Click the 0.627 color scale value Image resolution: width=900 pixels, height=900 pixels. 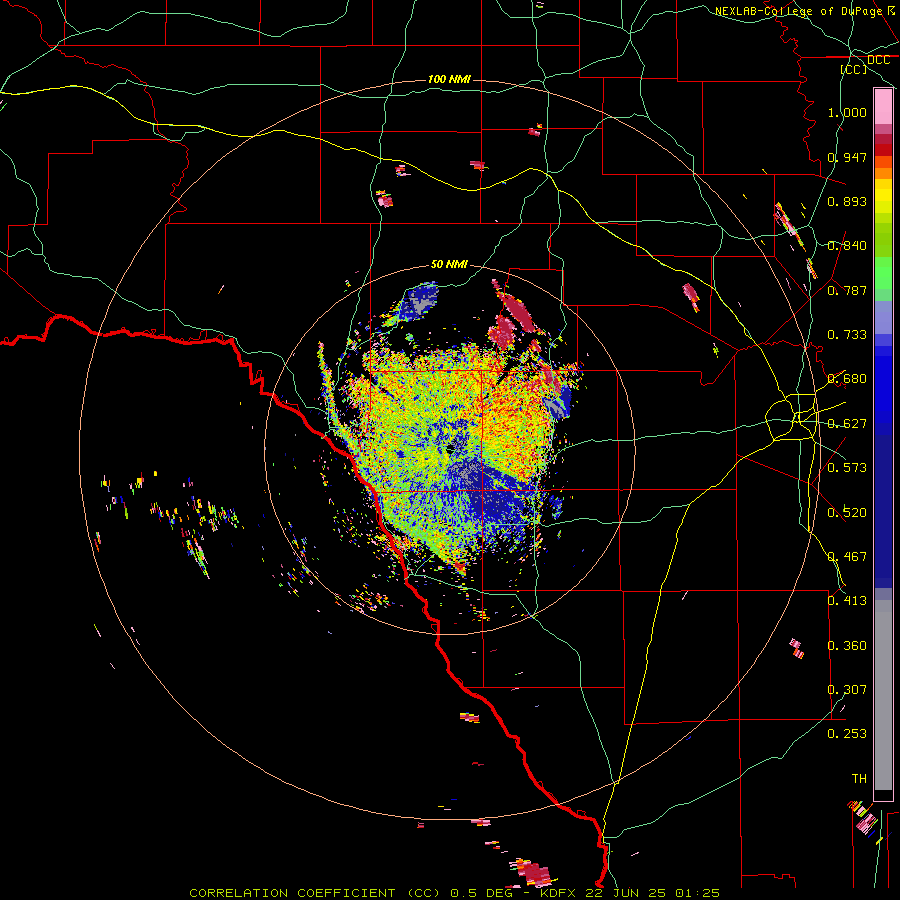(847, 424)
